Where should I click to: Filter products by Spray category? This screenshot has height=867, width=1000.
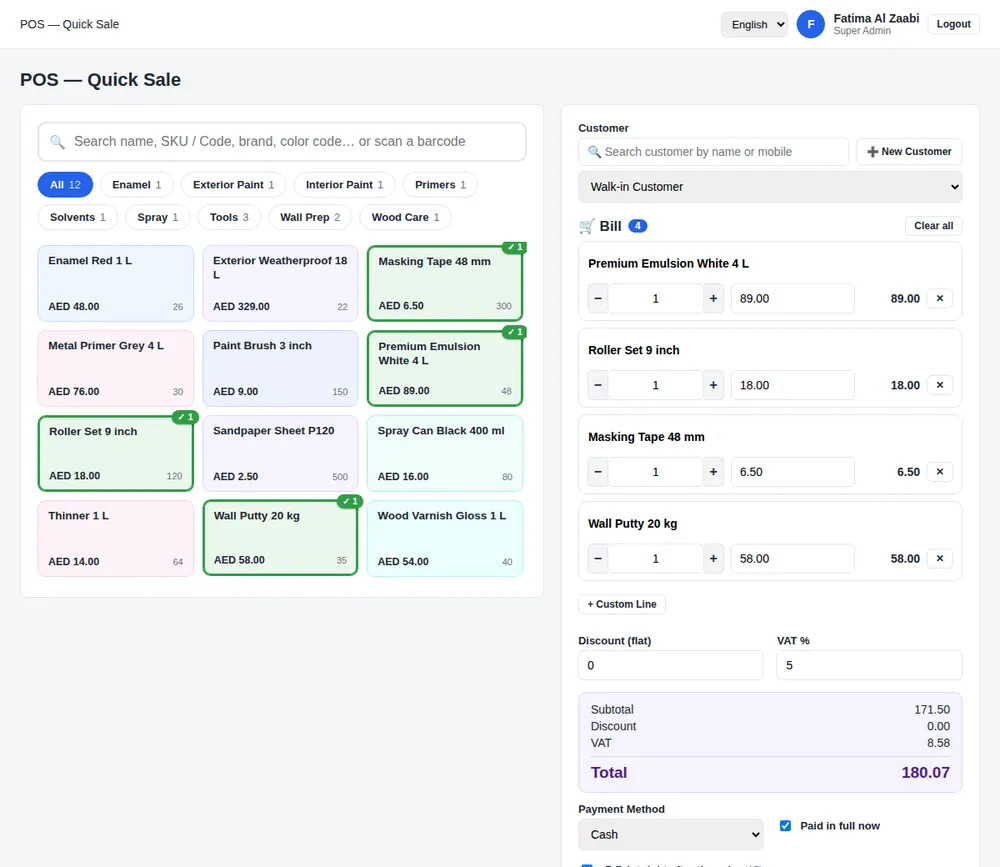[x=158, y=217]
